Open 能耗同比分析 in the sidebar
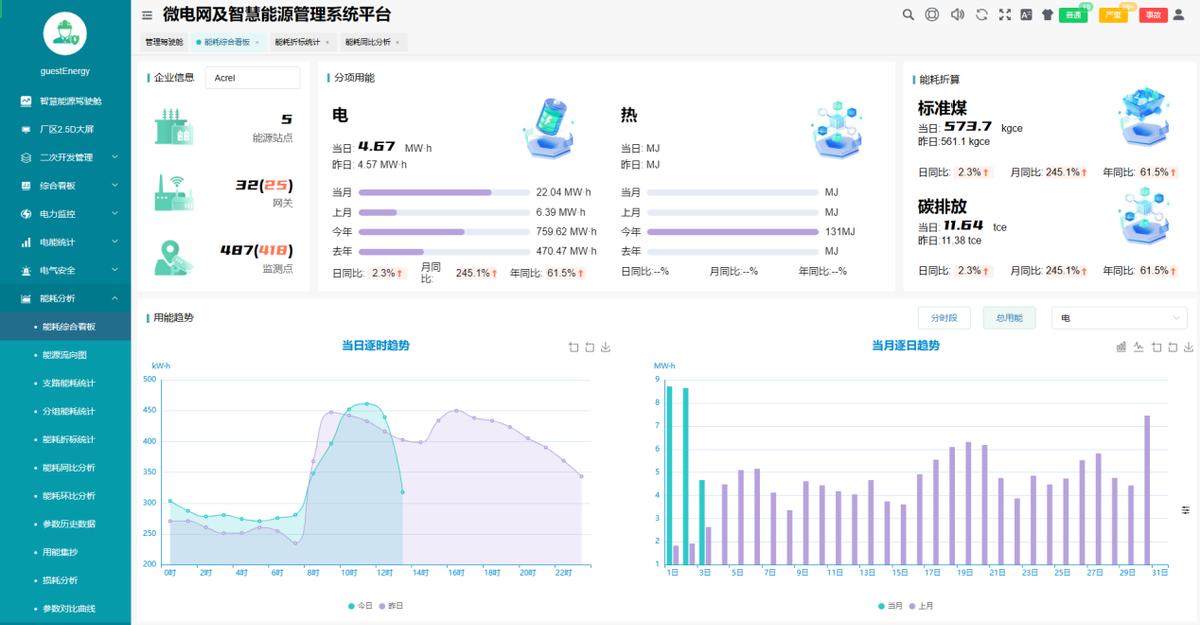The height and width of the screenshot is (625, 1200). [x=65, y=467]
